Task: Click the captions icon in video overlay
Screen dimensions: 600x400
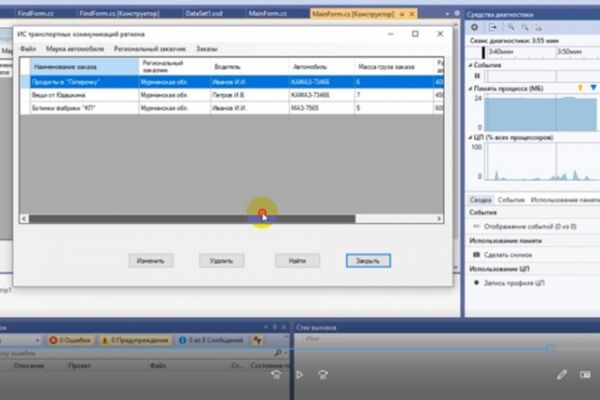Action: tap(585, 374)
